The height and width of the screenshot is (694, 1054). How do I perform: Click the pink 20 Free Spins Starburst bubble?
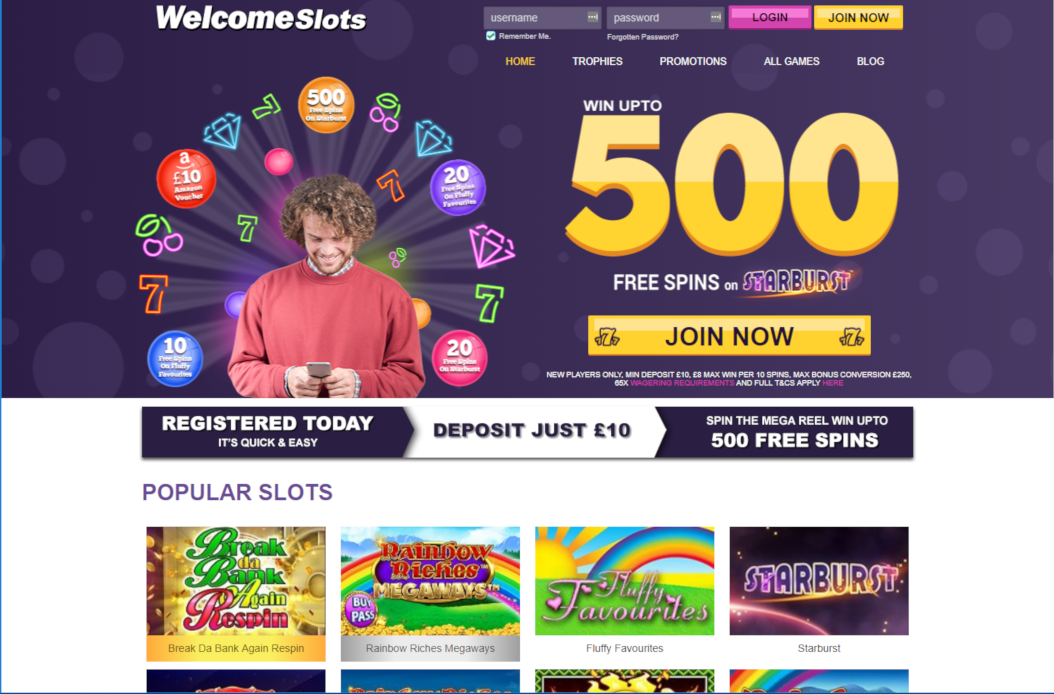[459, 358]
